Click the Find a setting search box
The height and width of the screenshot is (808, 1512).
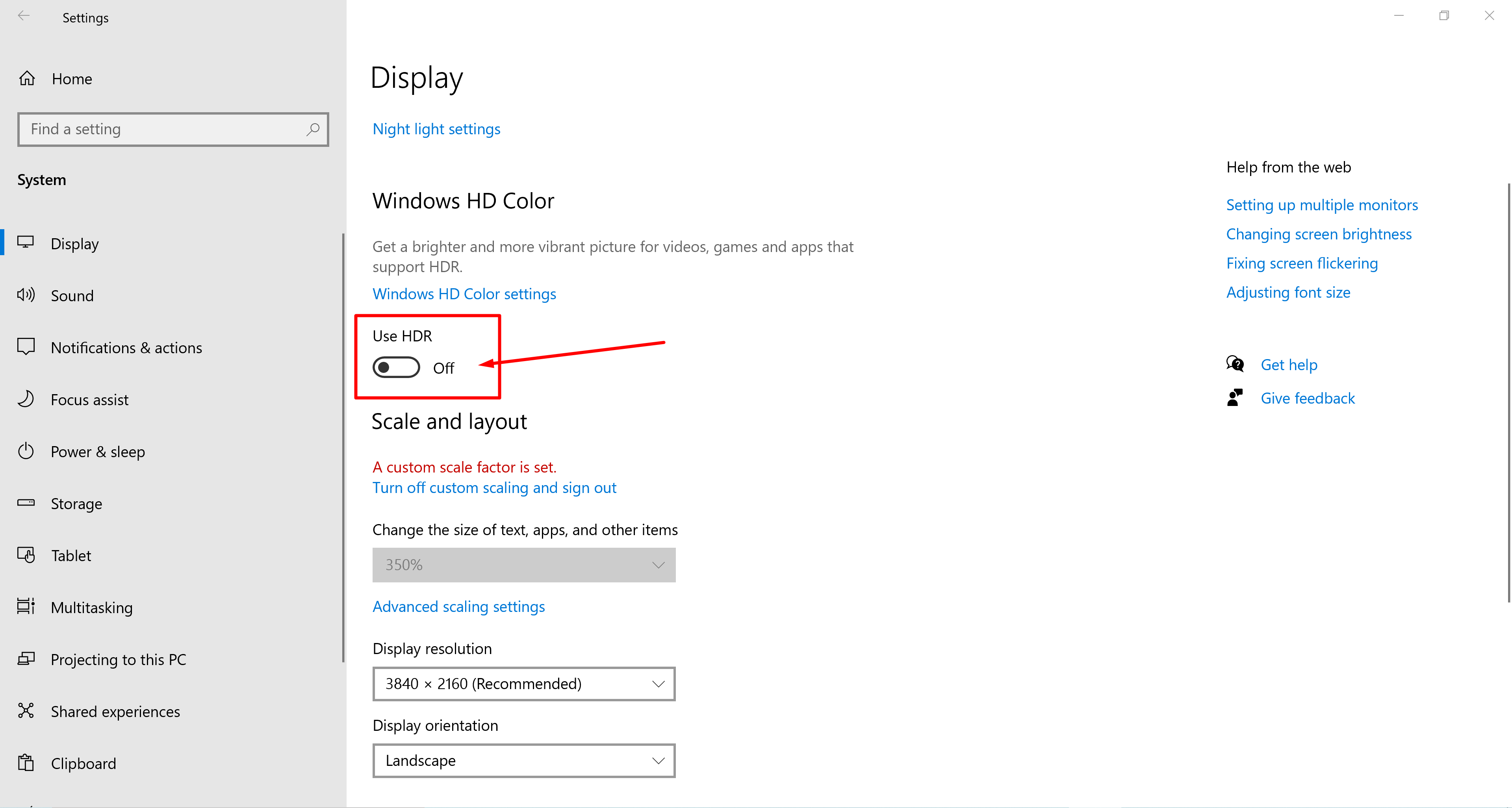[173, 129]
